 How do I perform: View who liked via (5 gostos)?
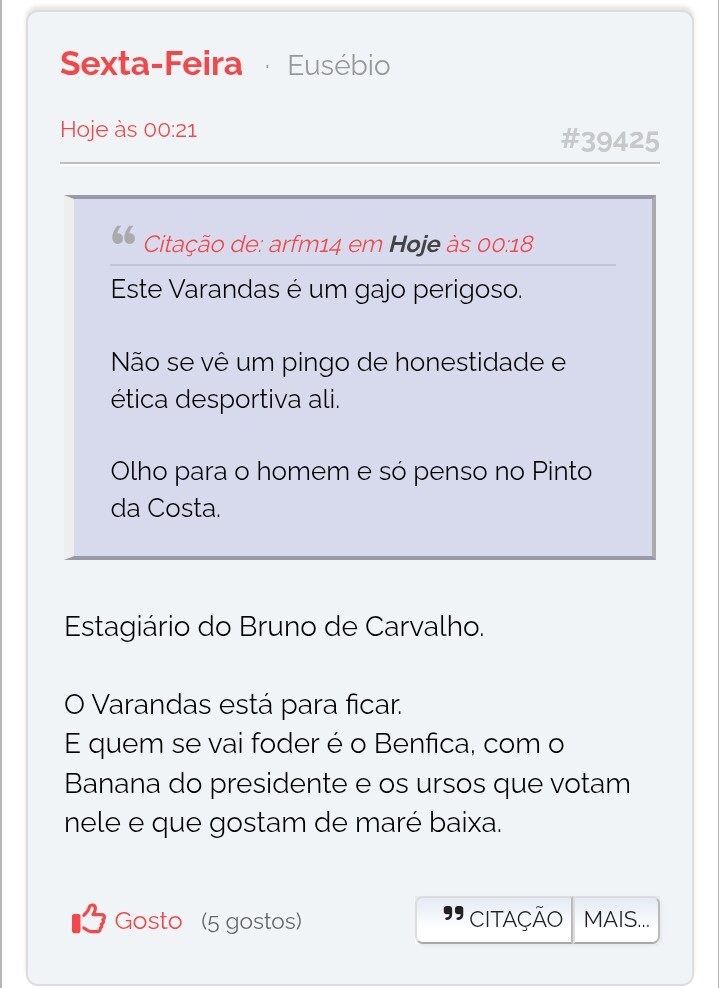pos(251,921)
